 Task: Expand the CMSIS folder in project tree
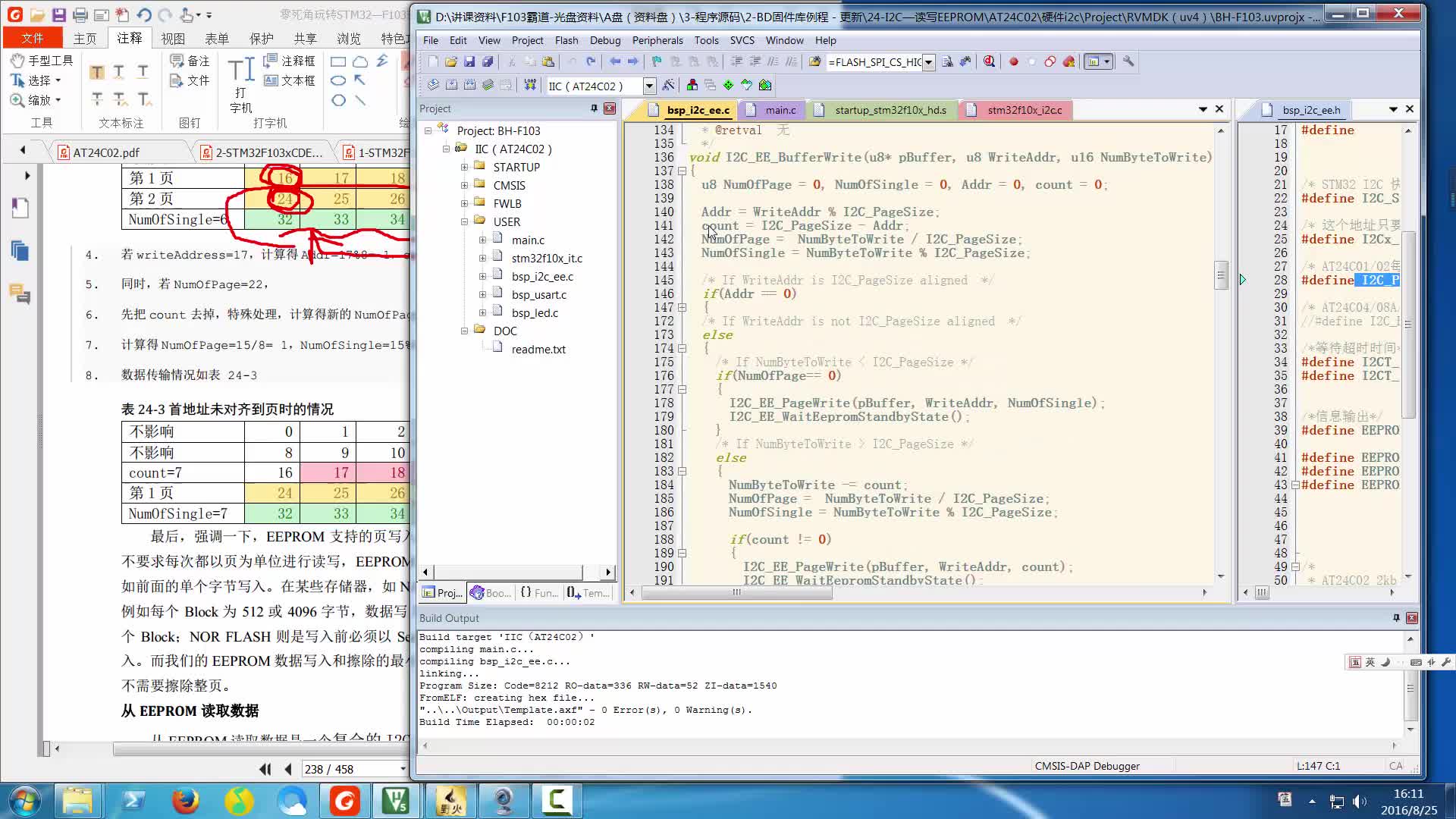point(464,185)
